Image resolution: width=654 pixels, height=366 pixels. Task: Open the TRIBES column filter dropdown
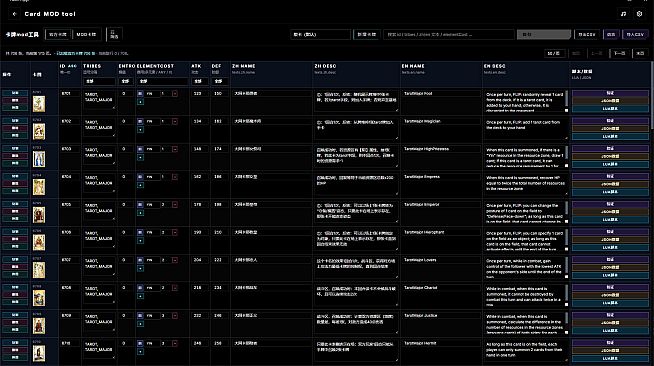(x=99, y=81)
